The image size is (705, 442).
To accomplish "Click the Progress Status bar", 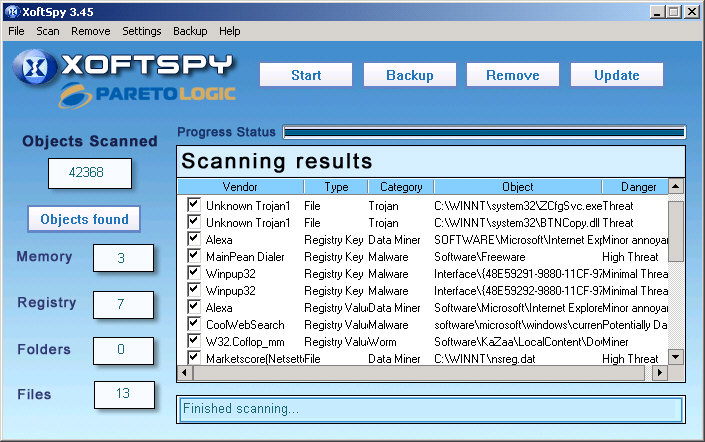I will (x=484, y=132).
